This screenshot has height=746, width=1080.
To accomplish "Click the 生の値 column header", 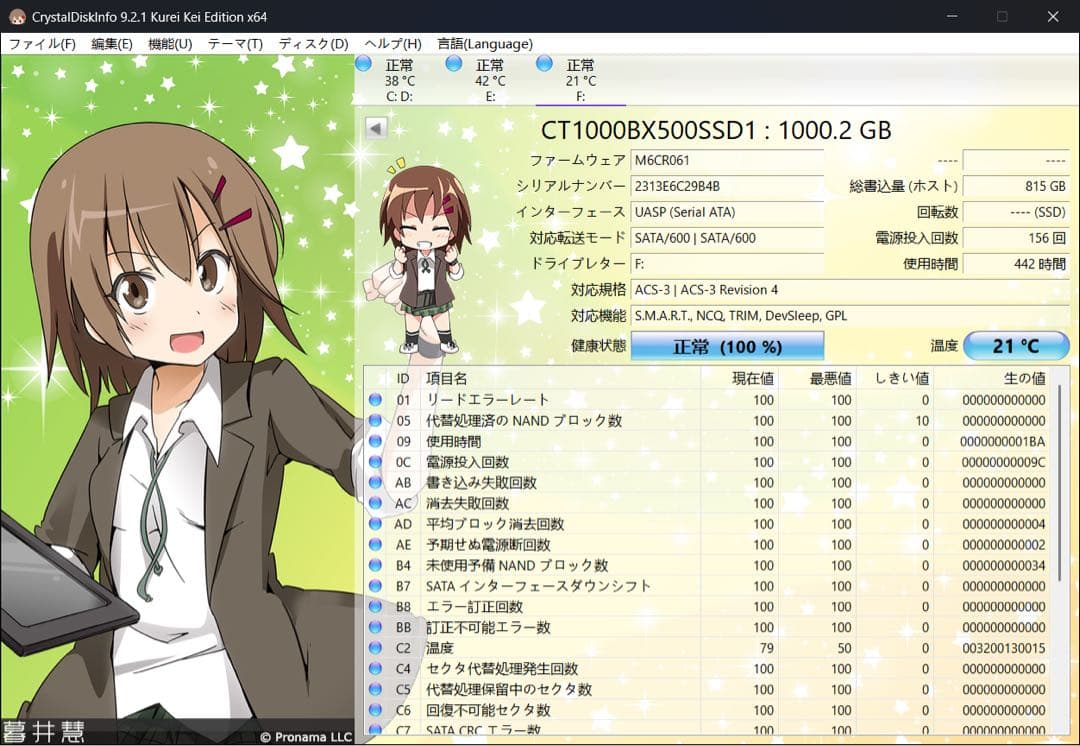I will coord(993,378).
